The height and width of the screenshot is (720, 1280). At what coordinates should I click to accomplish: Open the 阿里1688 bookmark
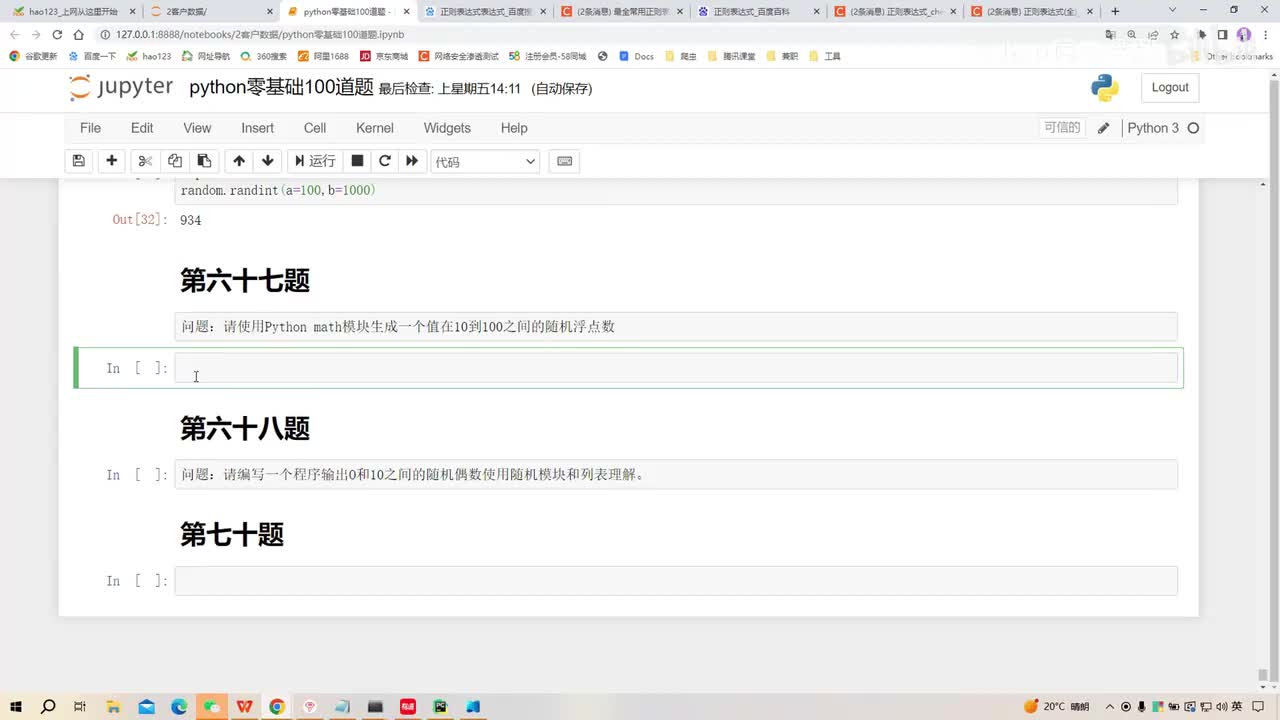[323, 56]
